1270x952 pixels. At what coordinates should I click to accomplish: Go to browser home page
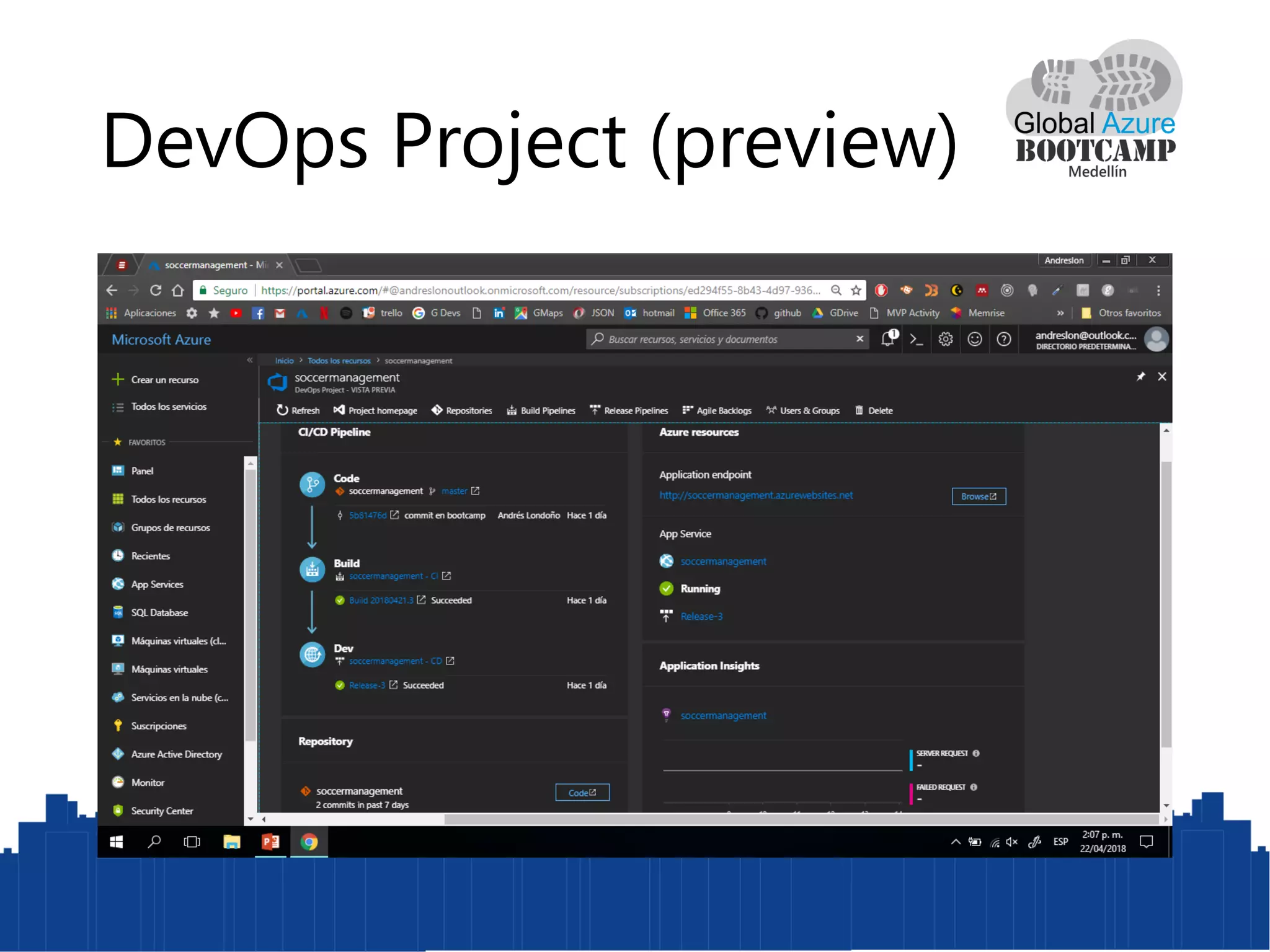(x=178, y=290)
